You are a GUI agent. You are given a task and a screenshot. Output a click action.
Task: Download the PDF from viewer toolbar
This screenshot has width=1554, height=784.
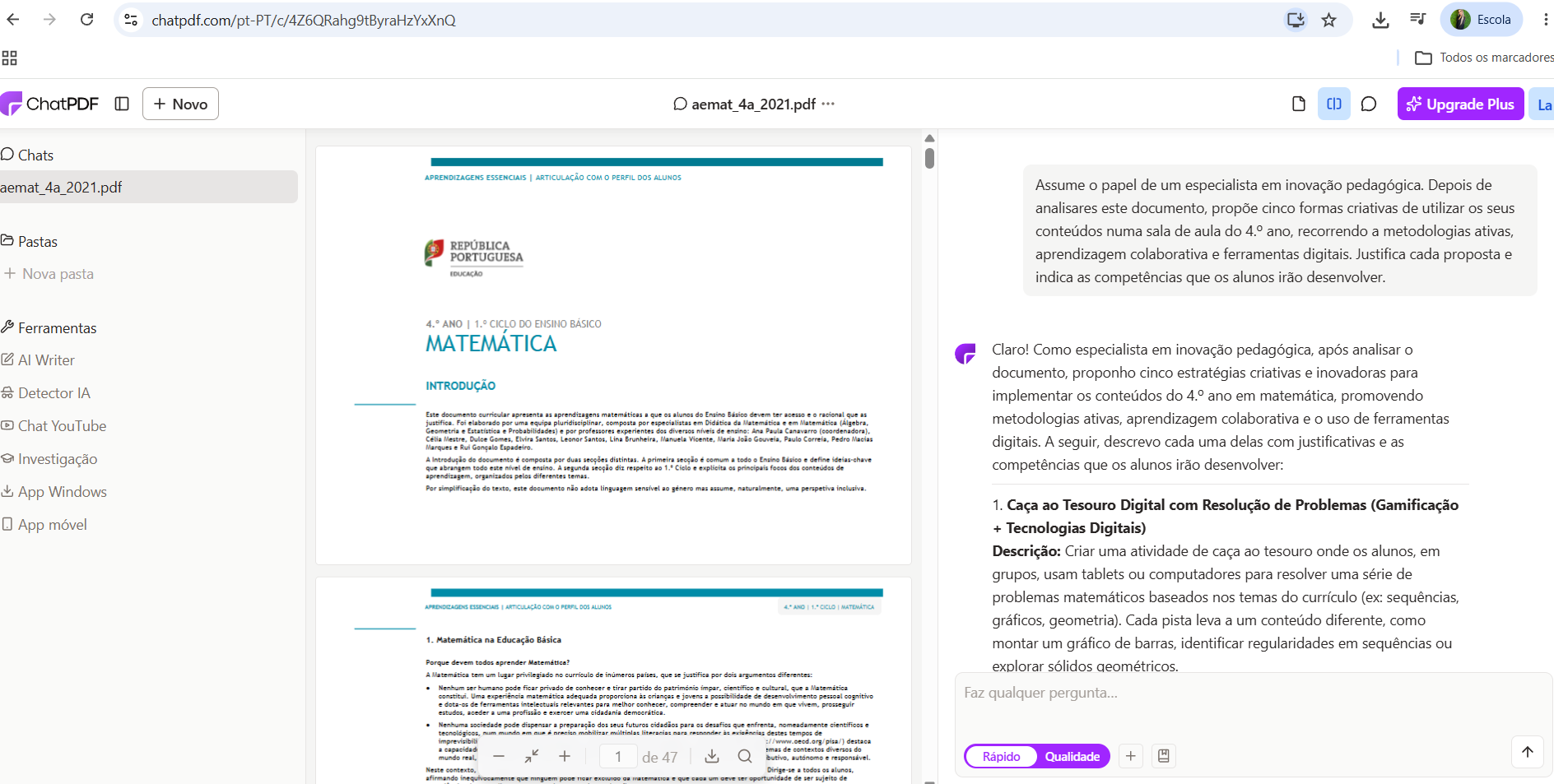click(x=712, y=756)
